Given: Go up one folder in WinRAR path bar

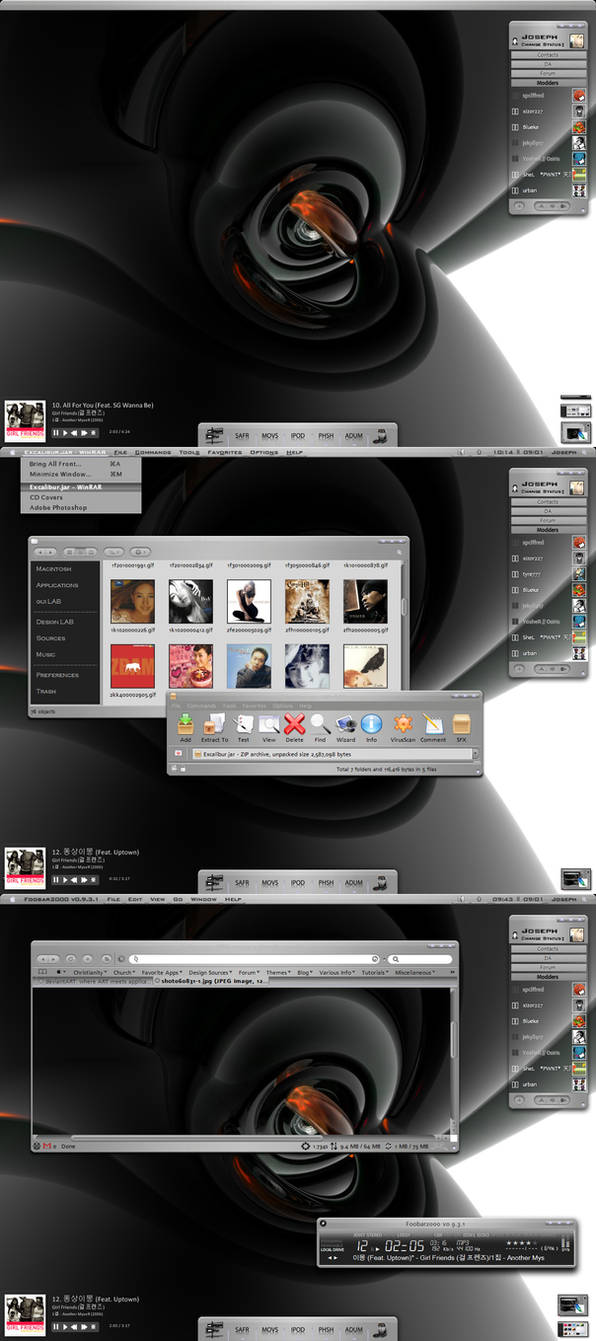Looking at the screenshot, I should (178, 754).
